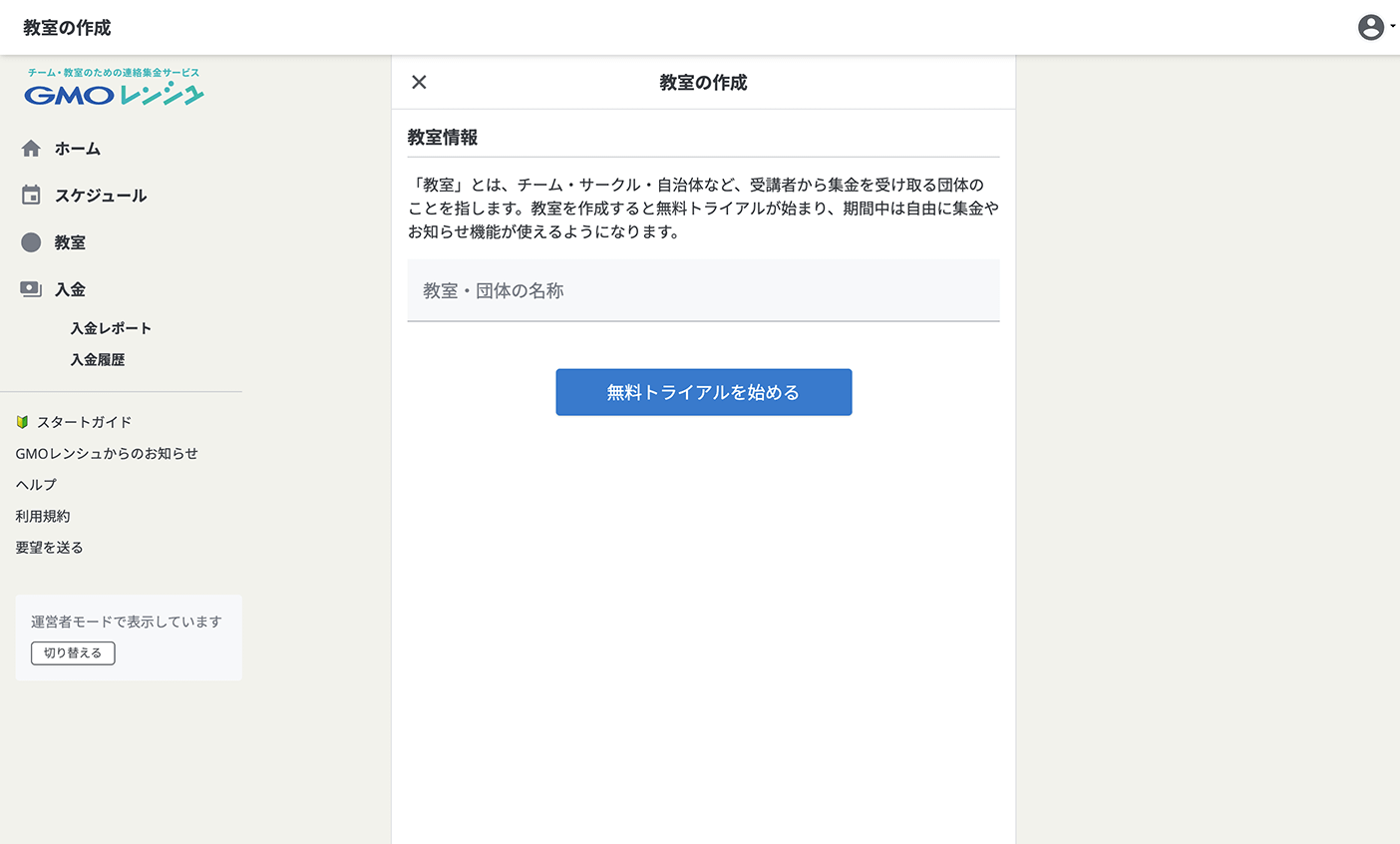
Task: Open the 入金 section
Action: [70, 289]
